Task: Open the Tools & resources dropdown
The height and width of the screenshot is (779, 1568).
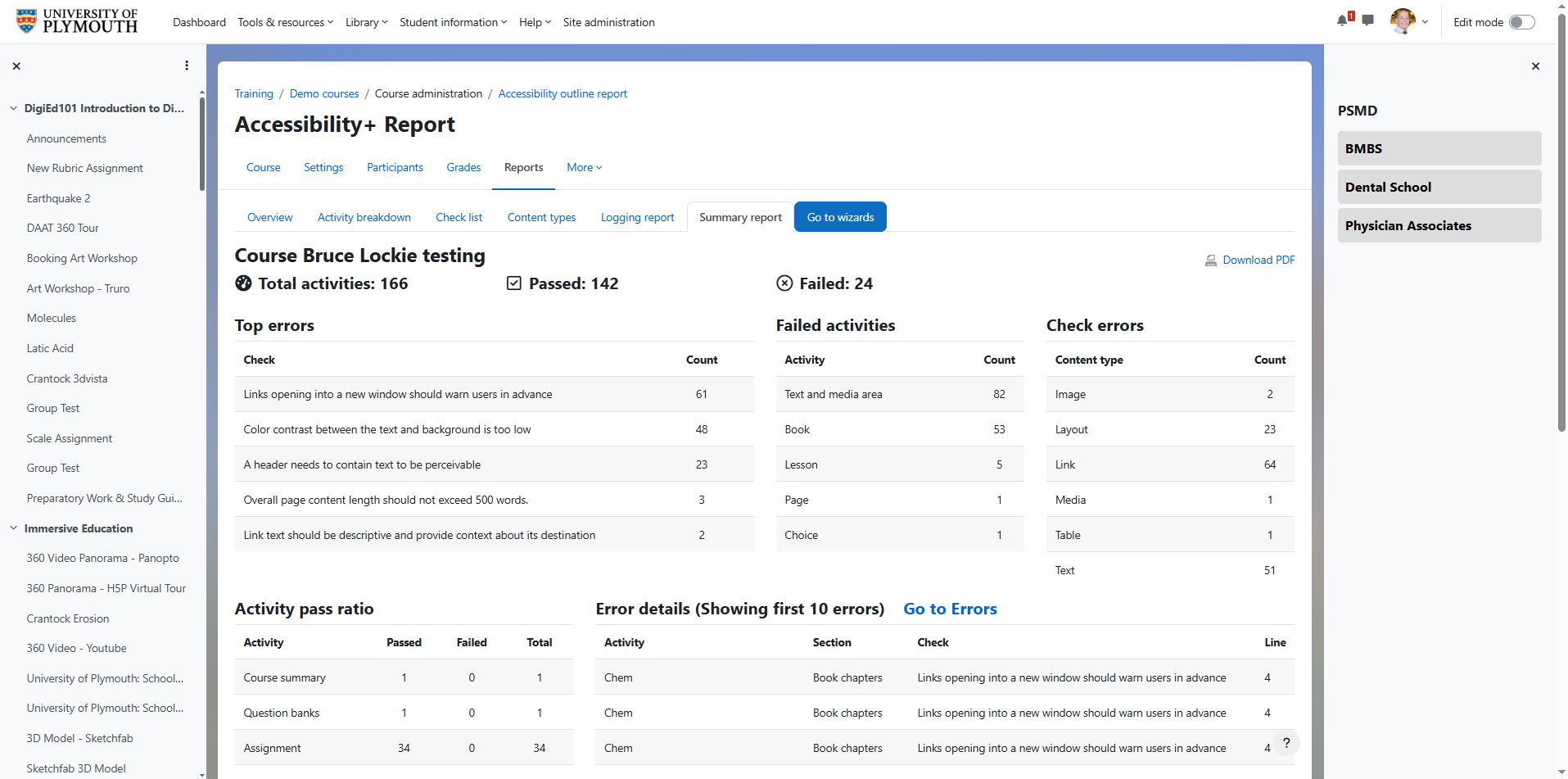Action: [x=285, y=22]
